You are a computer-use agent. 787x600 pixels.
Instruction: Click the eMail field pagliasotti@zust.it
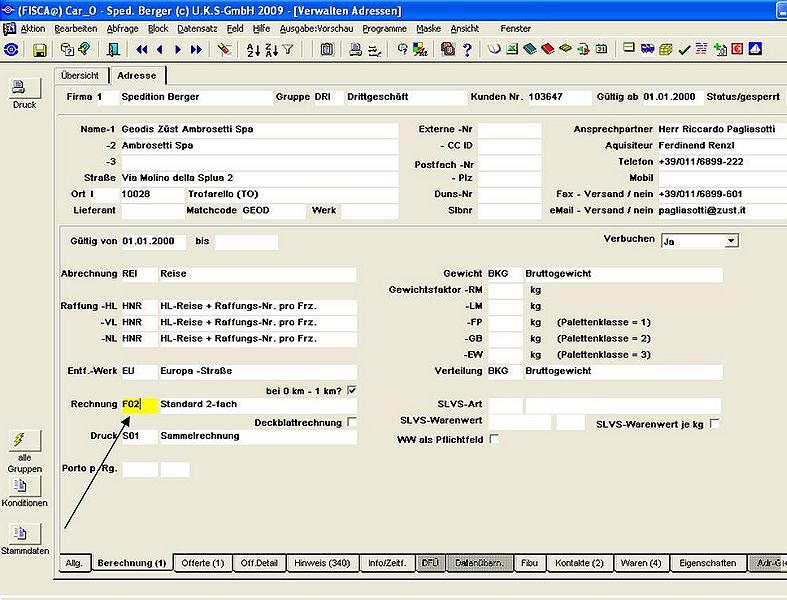pos(722,210)
